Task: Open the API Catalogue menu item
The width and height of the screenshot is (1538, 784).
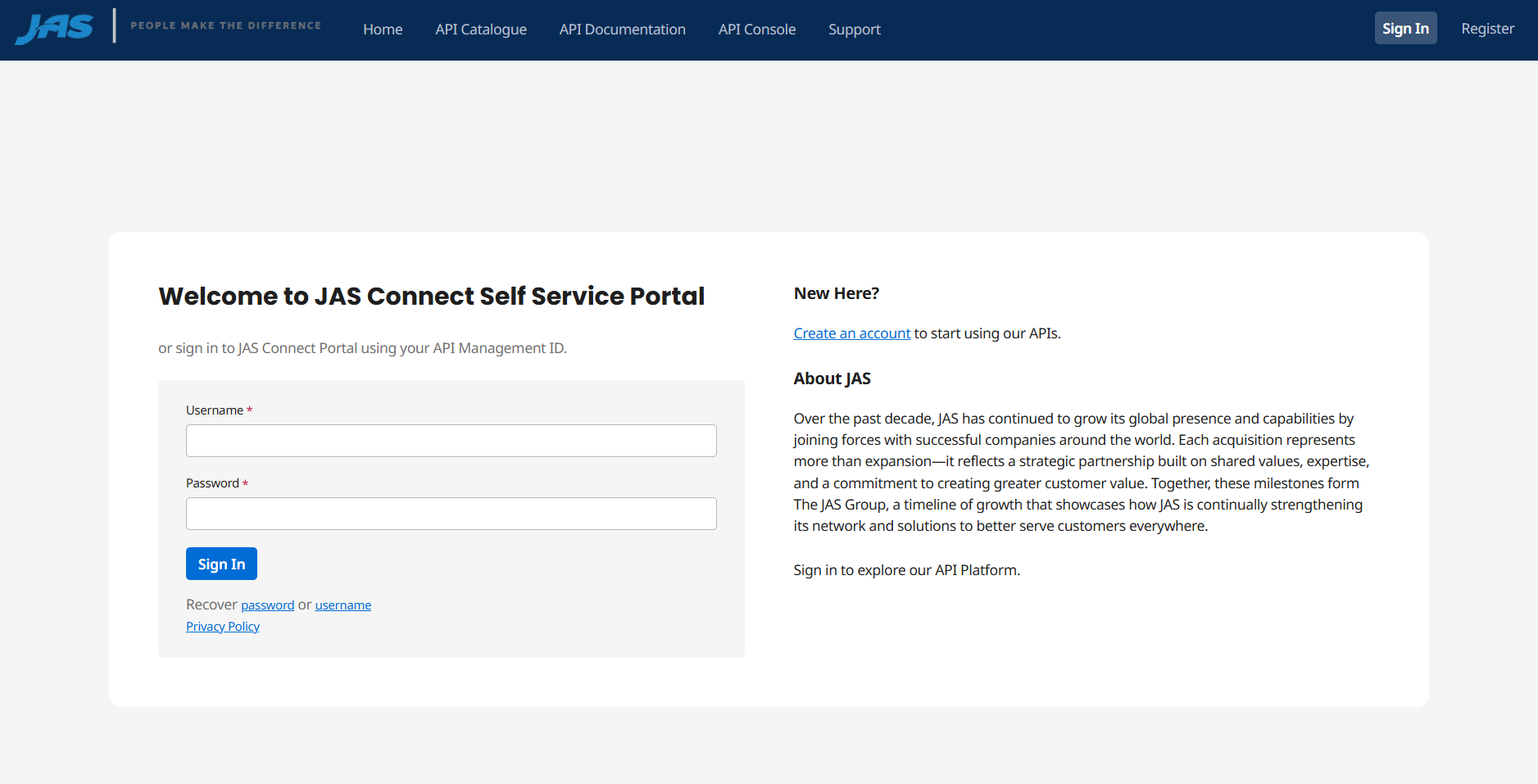Action: click(481, 29)
